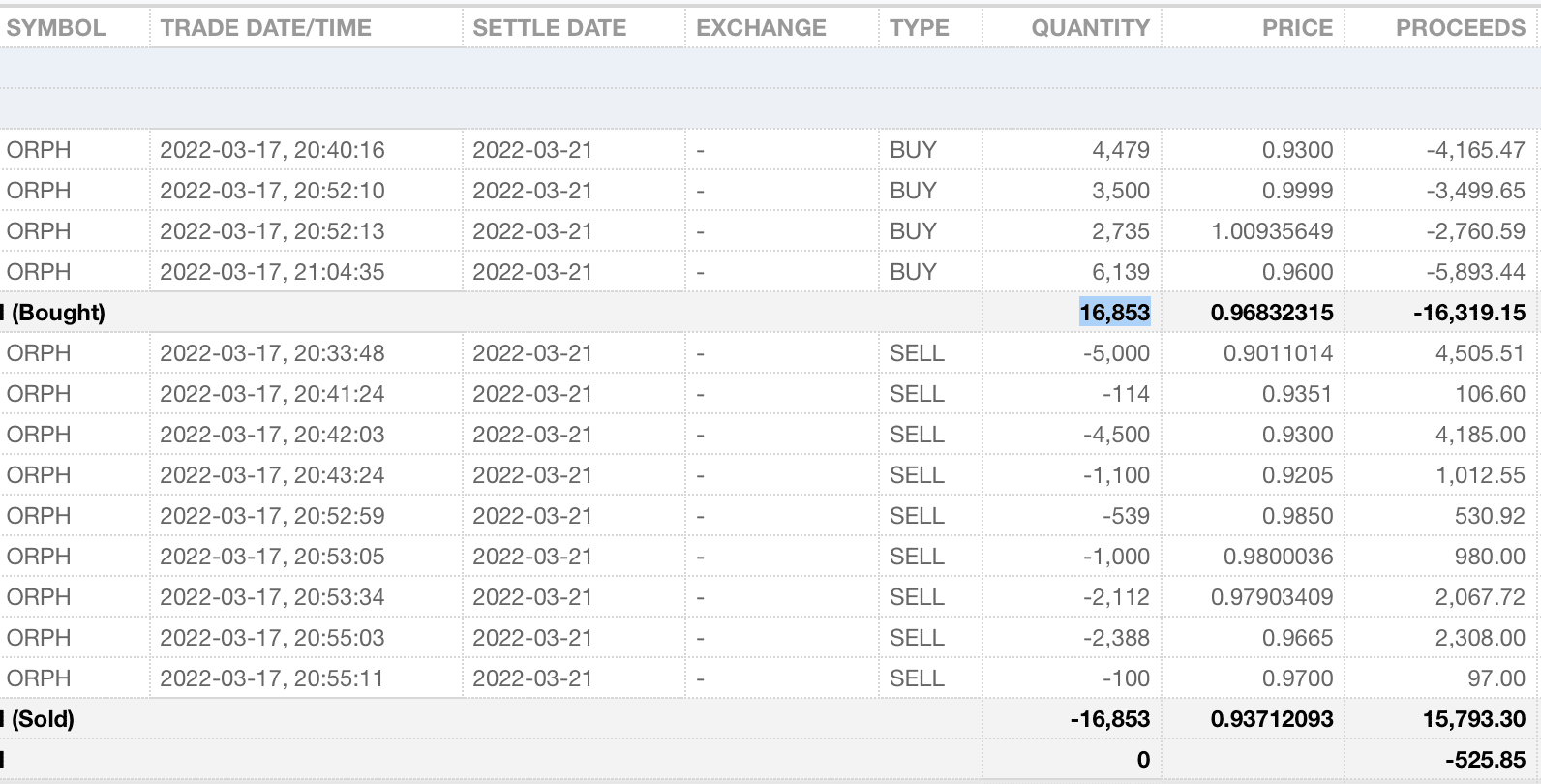Select the net proceeds -525.85 cell

[x=1485, y=760]
